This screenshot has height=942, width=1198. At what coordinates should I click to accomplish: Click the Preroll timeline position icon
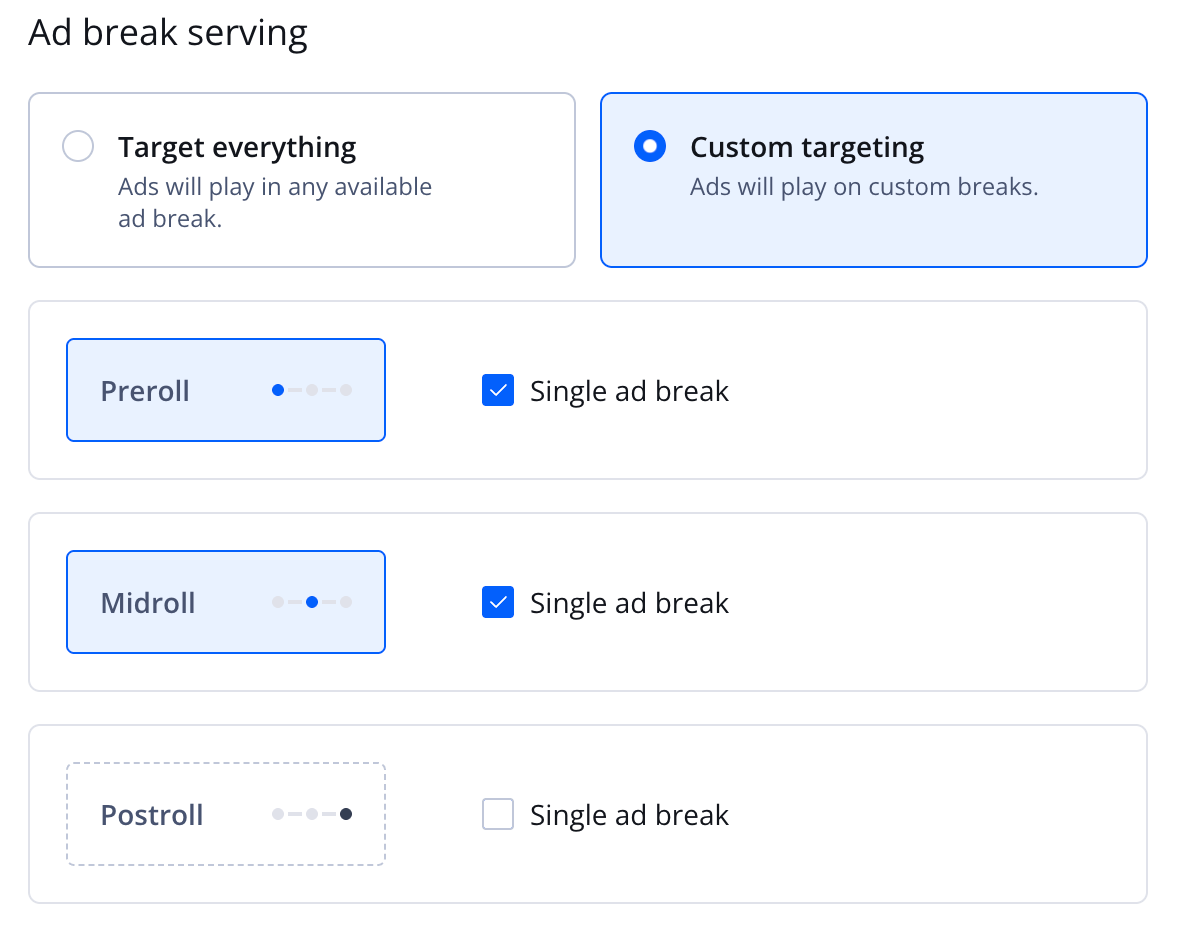tap(310, 389)
